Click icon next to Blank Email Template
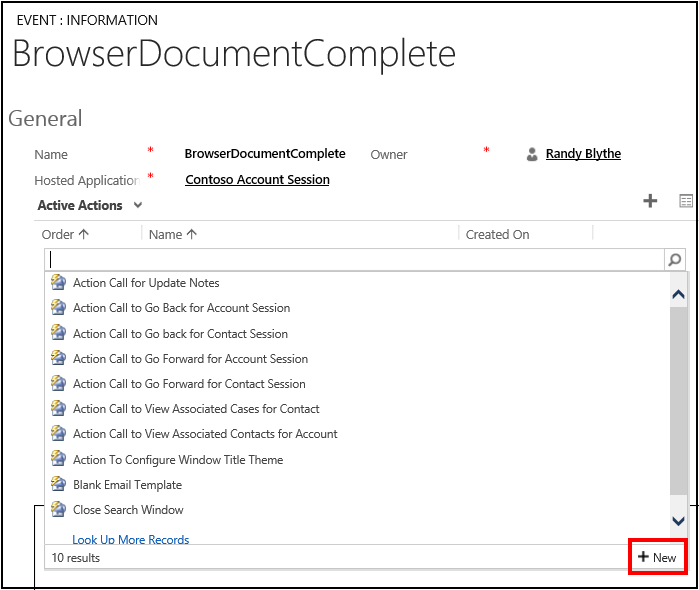The image size is (699, 590). coord(58,485)
